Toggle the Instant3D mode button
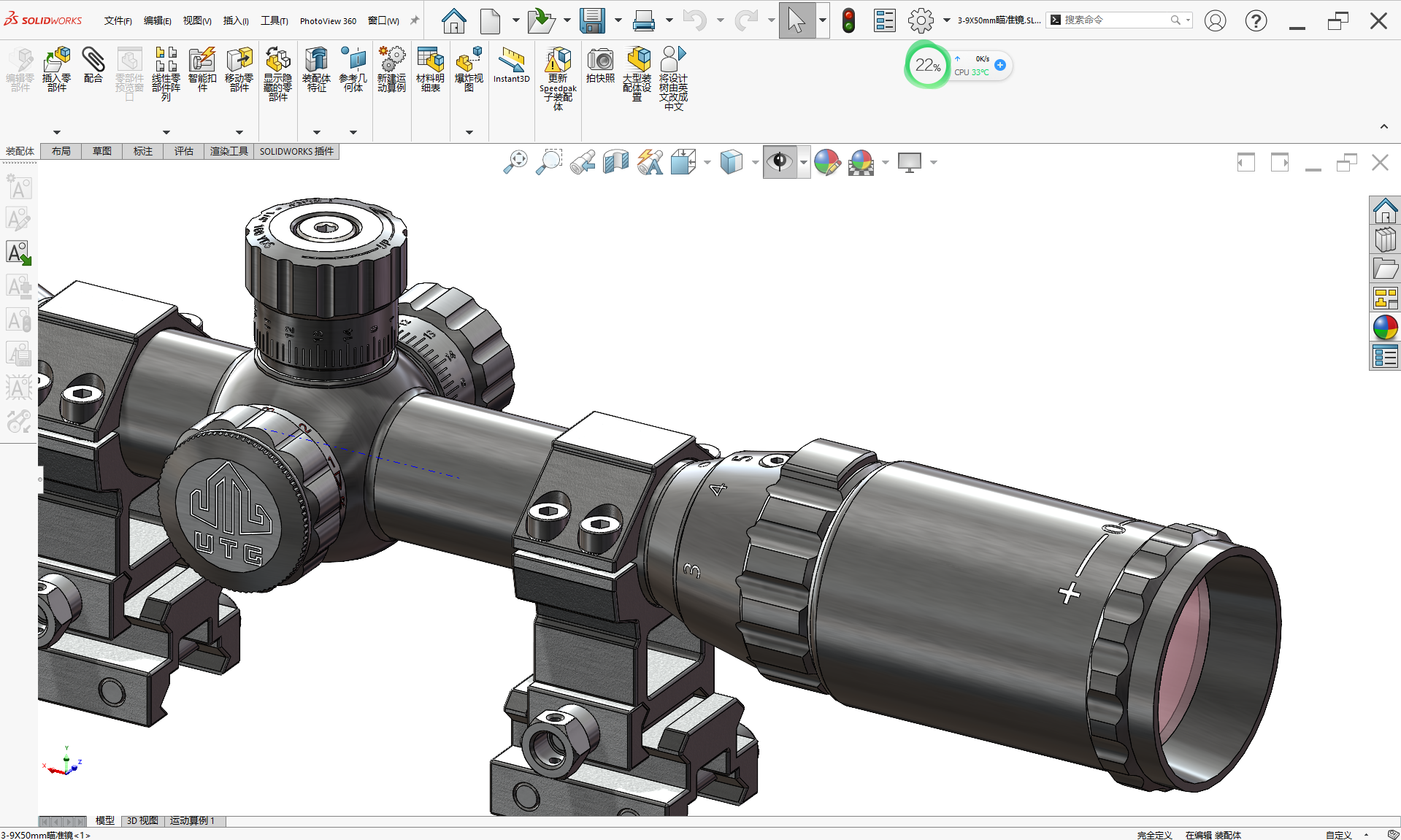 click(x=511, y=65)
